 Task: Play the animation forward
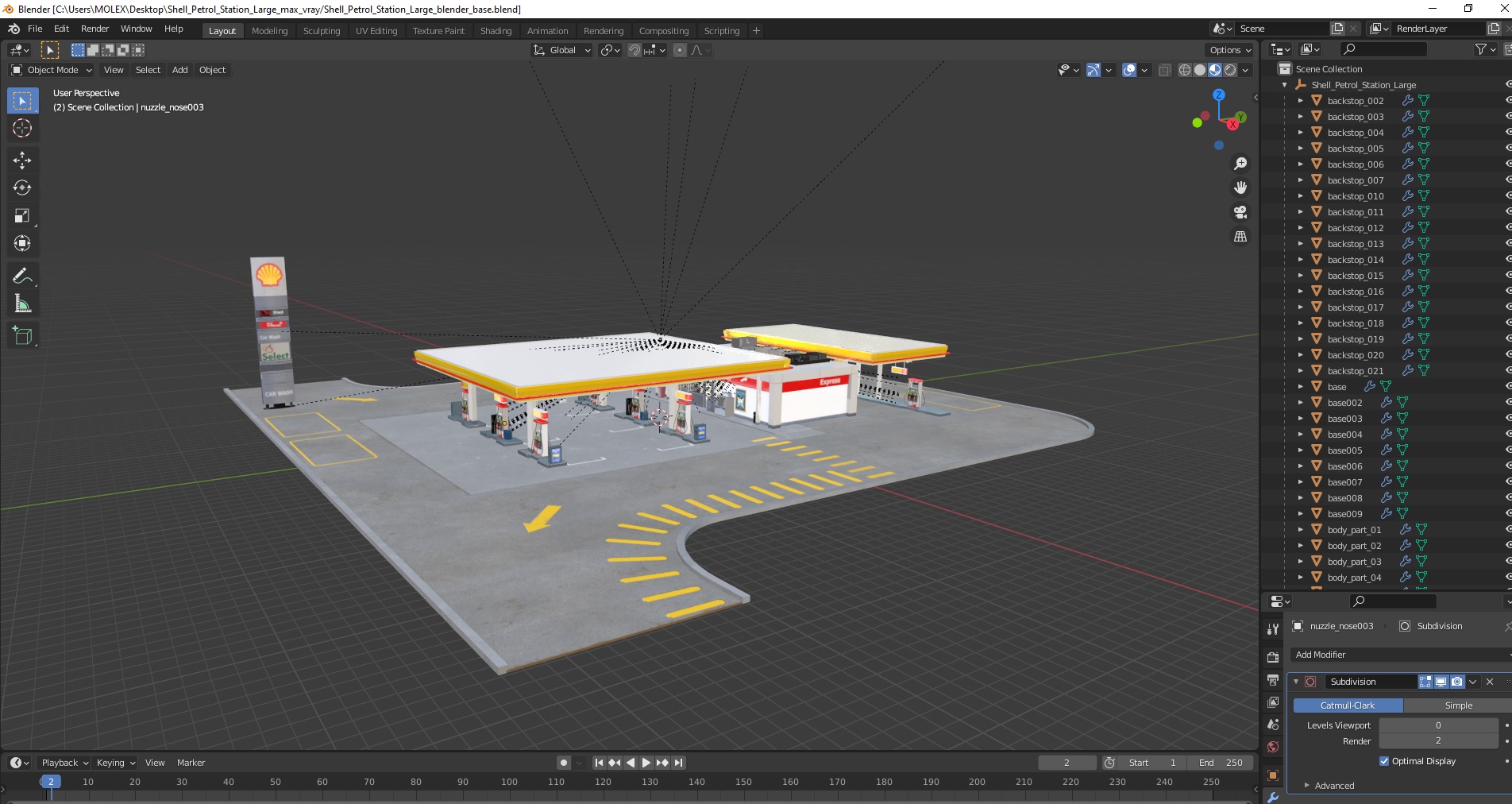click(646, 763)
